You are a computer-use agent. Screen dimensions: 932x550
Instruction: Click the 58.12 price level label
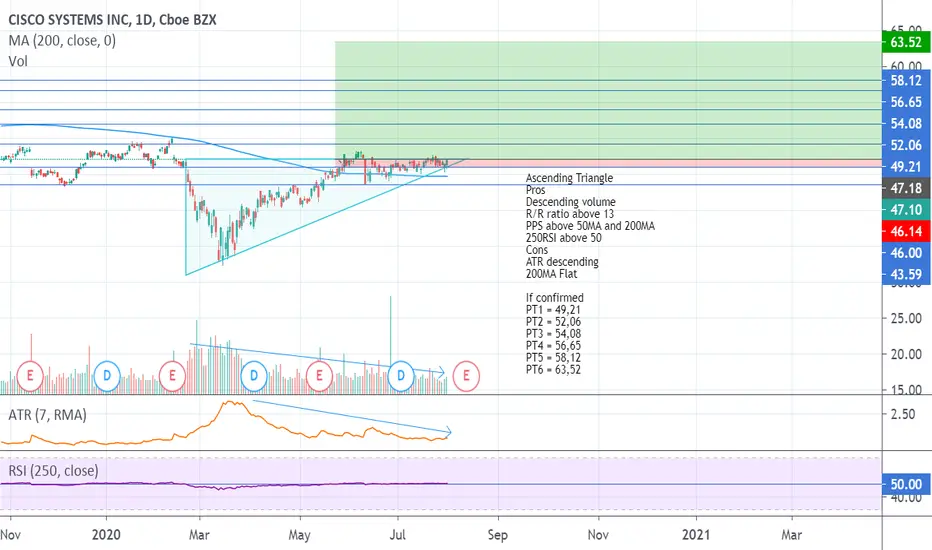click(906, 81)
